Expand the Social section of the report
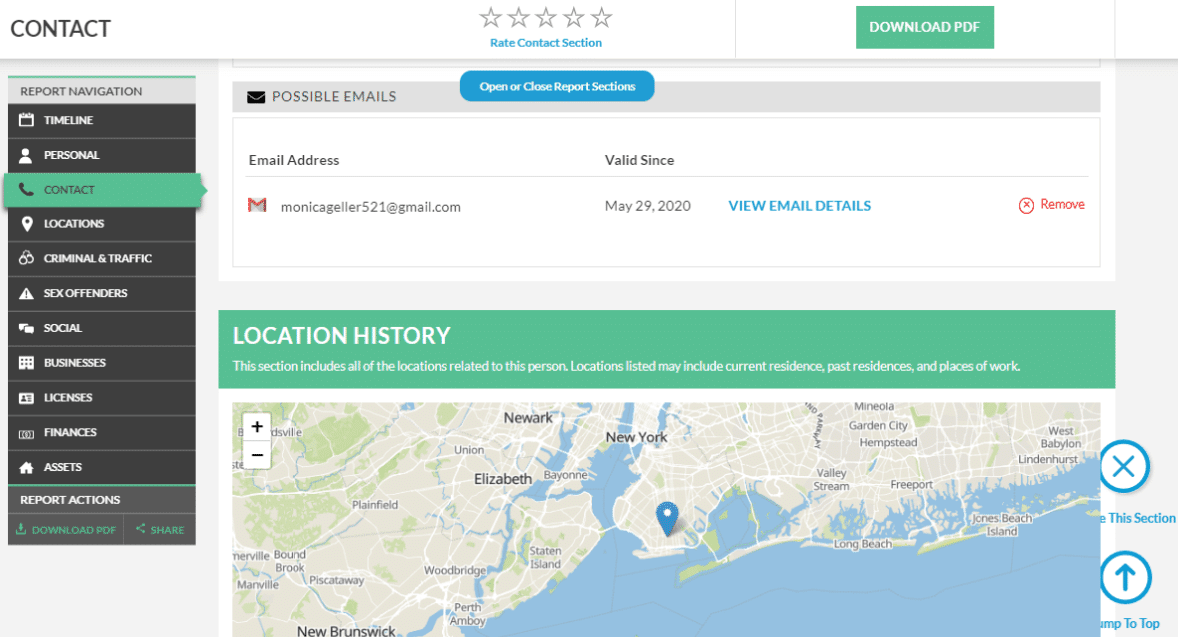 (70, 328)
